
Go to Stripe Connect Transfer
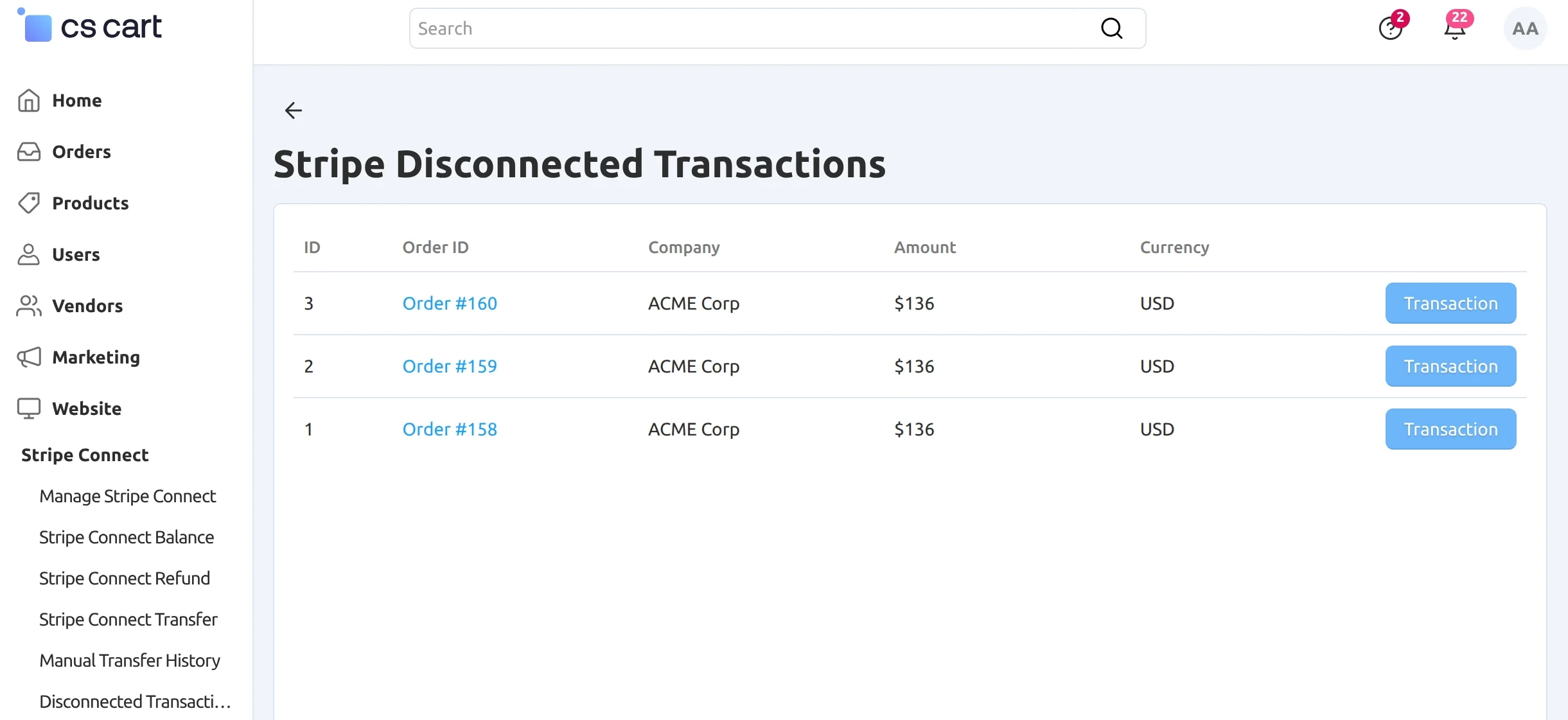pyautogui.click(x=128, y=619)
